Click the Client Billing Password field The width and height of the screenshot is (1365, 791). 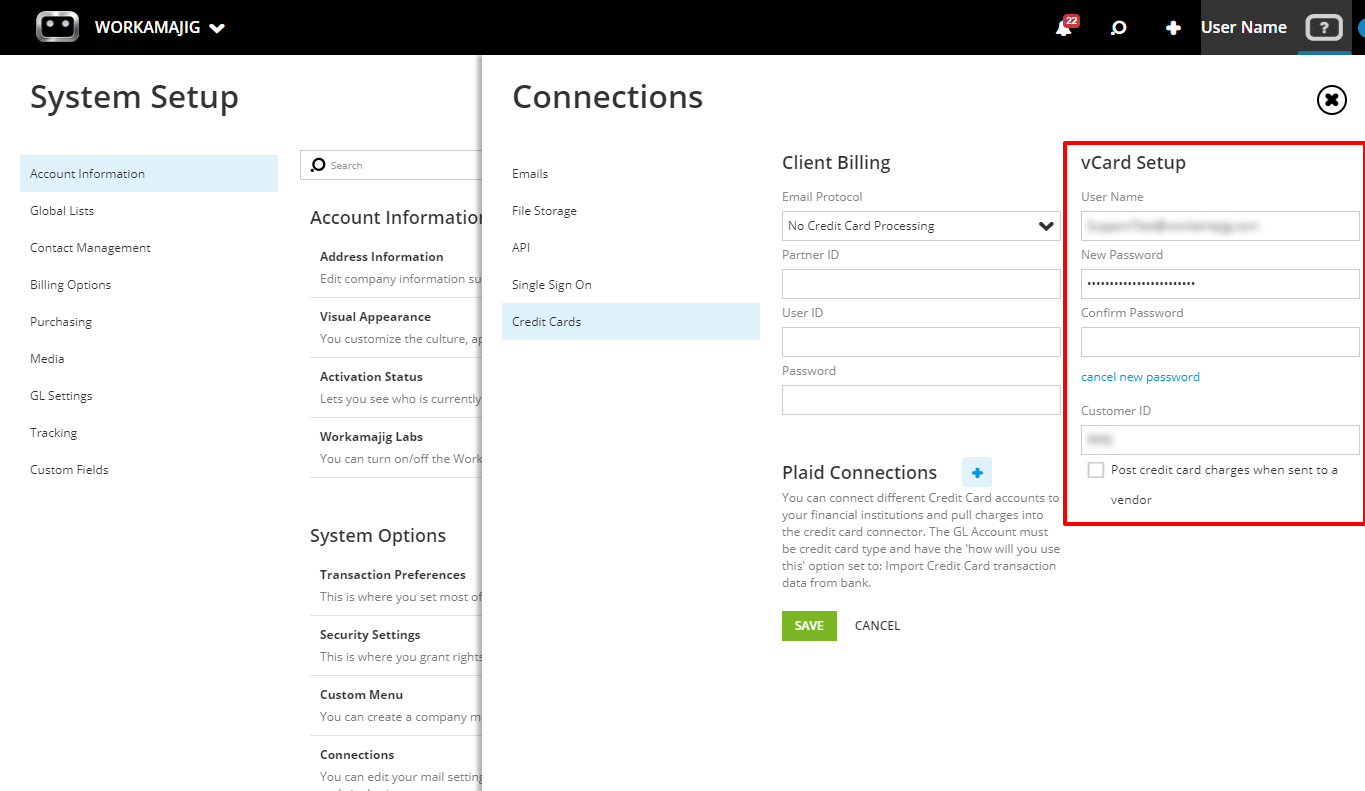coord(921,400)
